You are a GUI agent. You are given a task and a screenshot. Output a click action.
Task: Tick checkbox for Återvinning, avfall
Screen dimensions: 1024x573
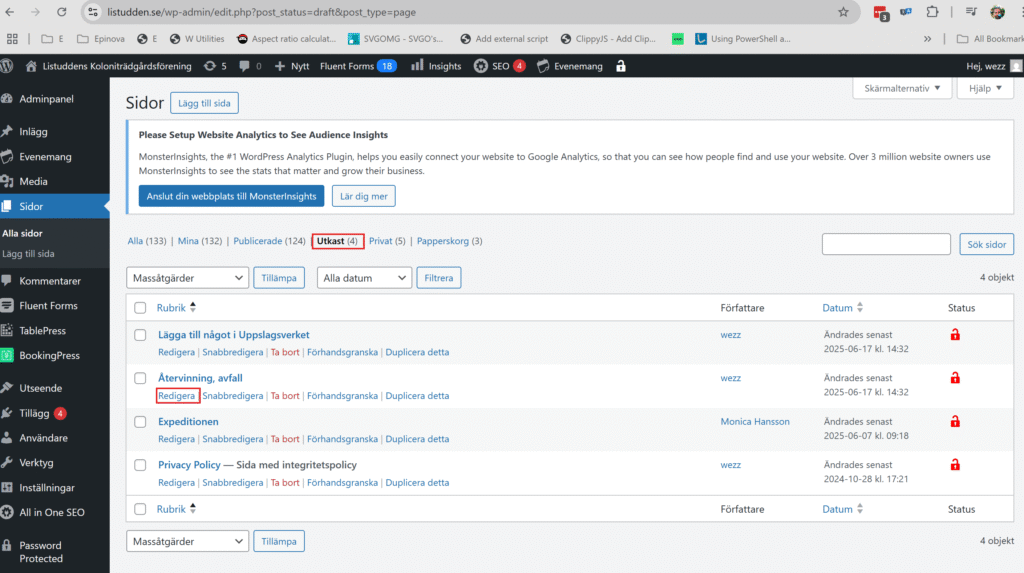(140, 378)
